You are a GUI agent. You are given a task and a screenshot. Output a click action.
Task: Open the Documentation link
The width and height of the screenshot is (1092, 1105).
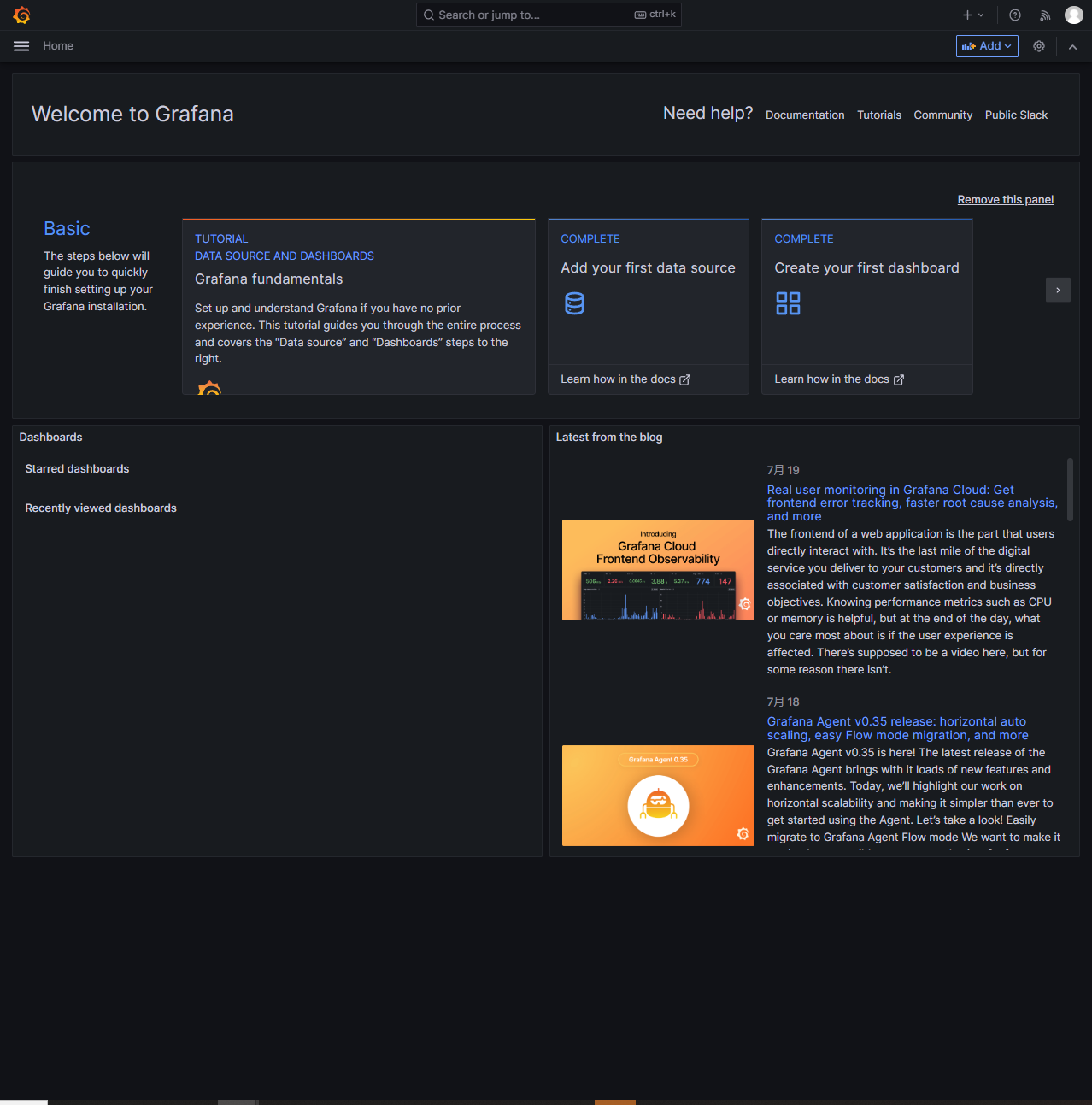804,115
